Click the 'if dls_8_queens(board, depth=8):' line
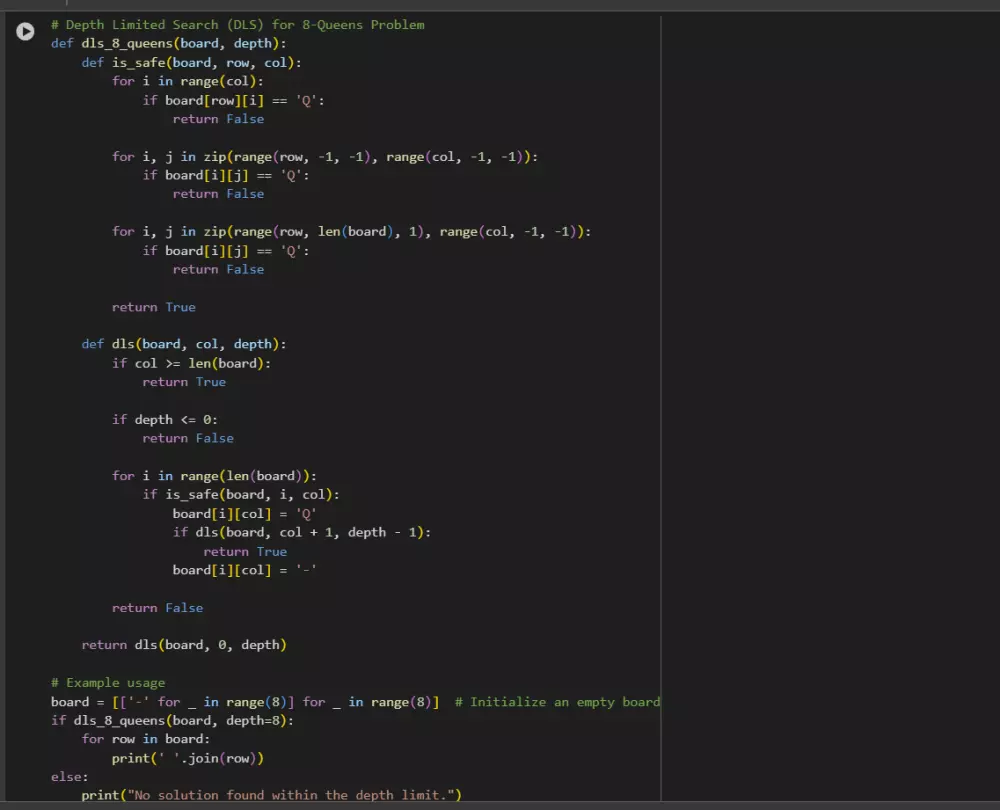The height and width of the screenshot is (810, 1000). [x=172, y=720]
